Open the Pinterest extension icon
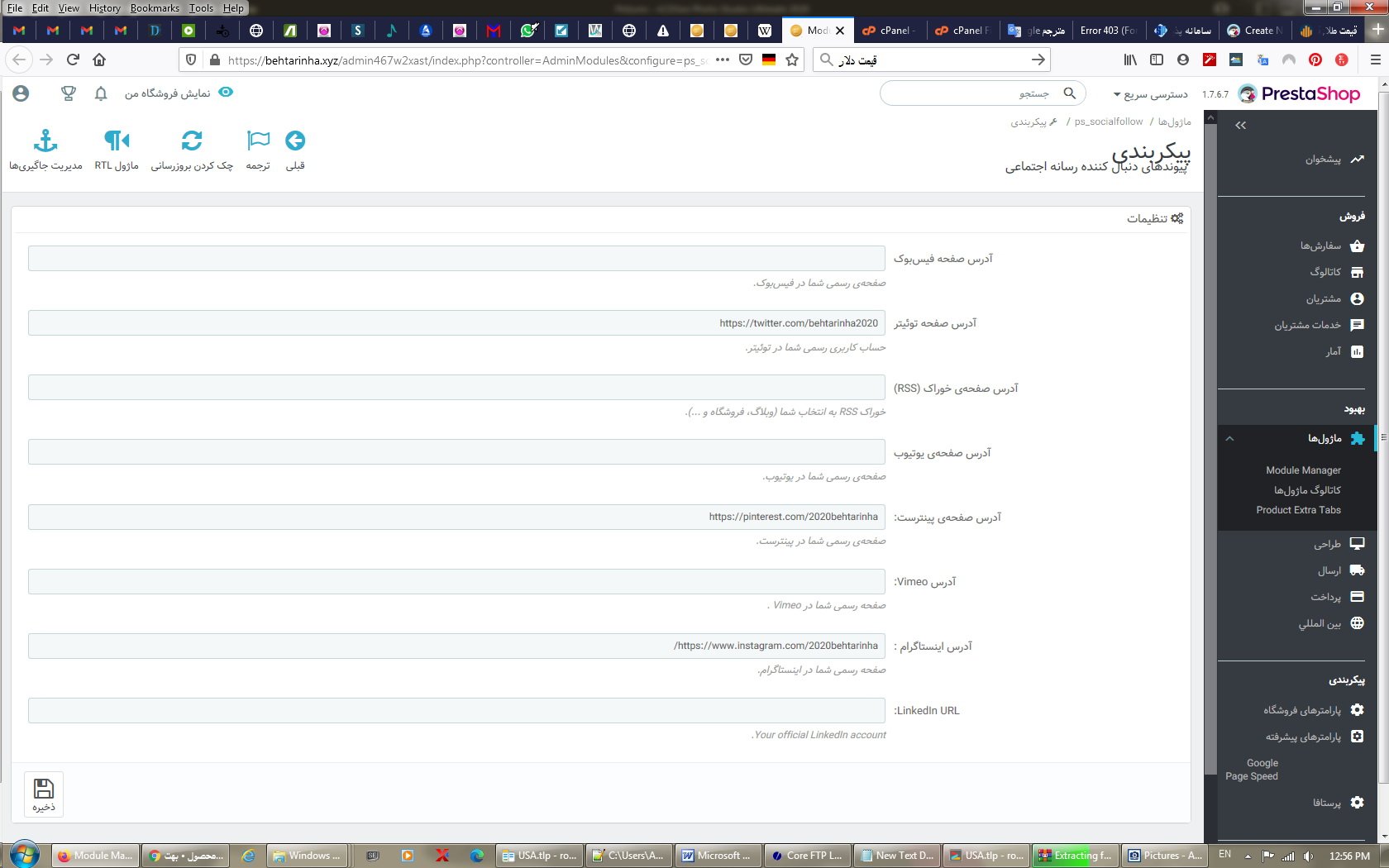 (1315, 60)
